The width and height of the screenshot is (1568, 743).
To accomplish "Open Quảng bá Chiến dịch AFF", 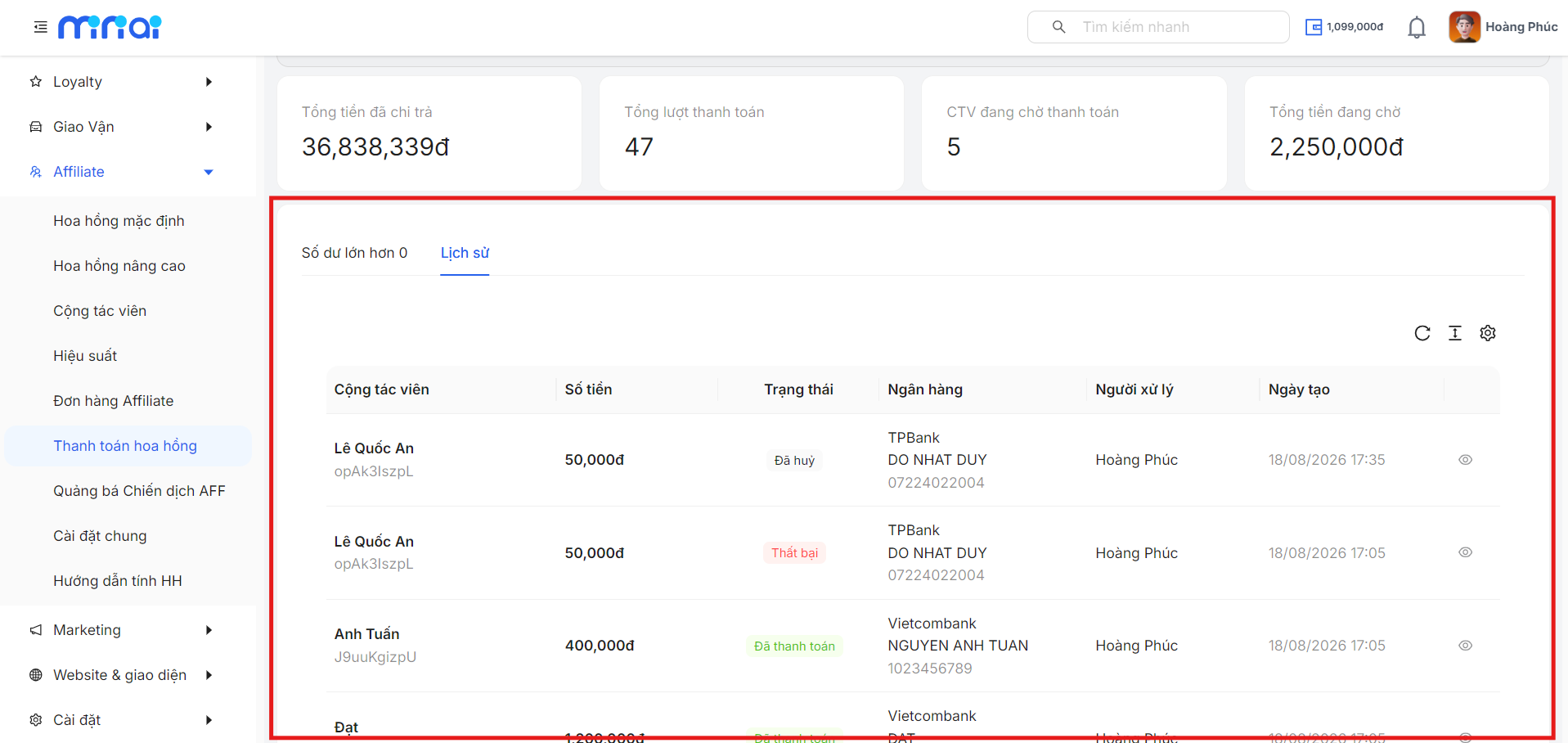I will pyautogui.click(x=139, y=491).
